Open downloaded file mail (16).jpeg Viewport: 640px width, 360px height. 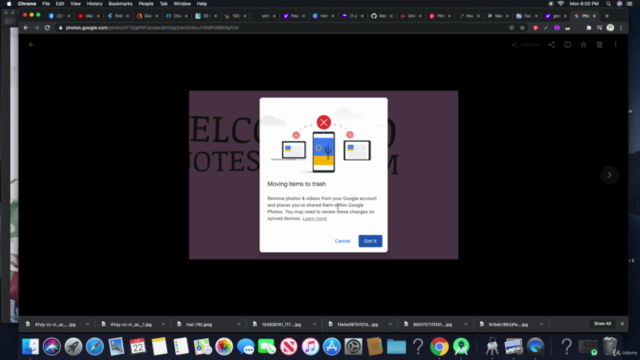tap(199, 324)
